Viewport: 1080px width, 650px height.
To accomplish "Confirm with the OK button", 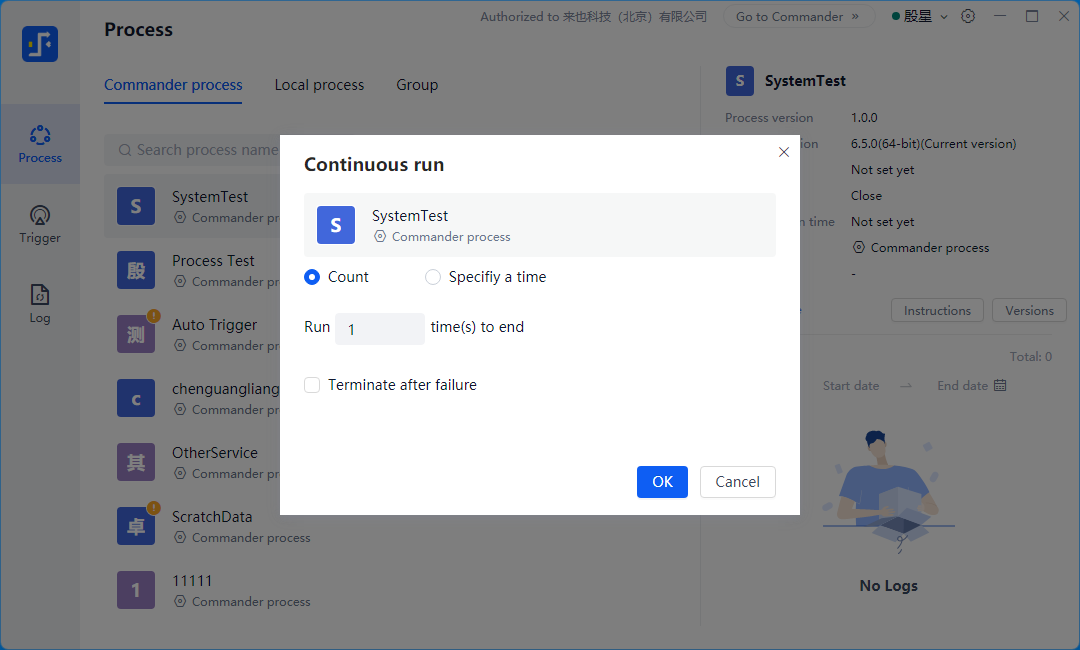I will tap(662, 482).
